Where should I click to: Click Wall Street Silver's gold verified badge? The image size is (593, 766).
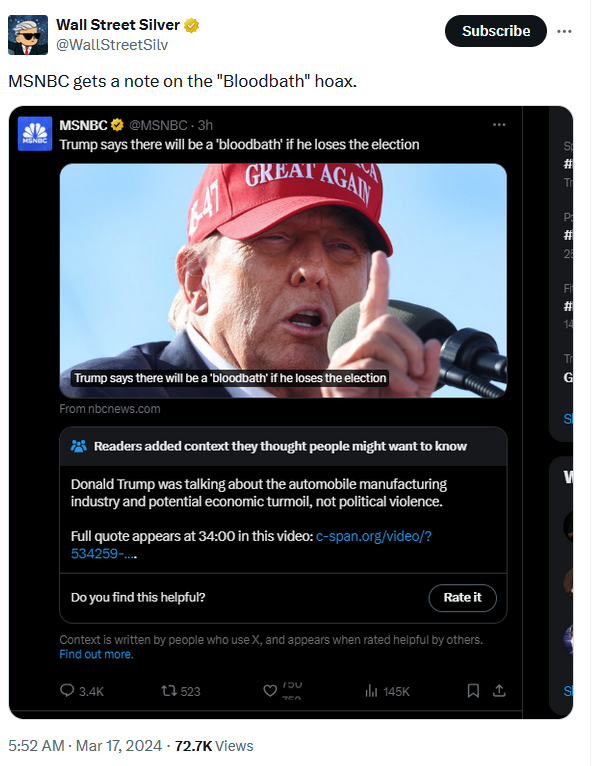pos(191,25)
